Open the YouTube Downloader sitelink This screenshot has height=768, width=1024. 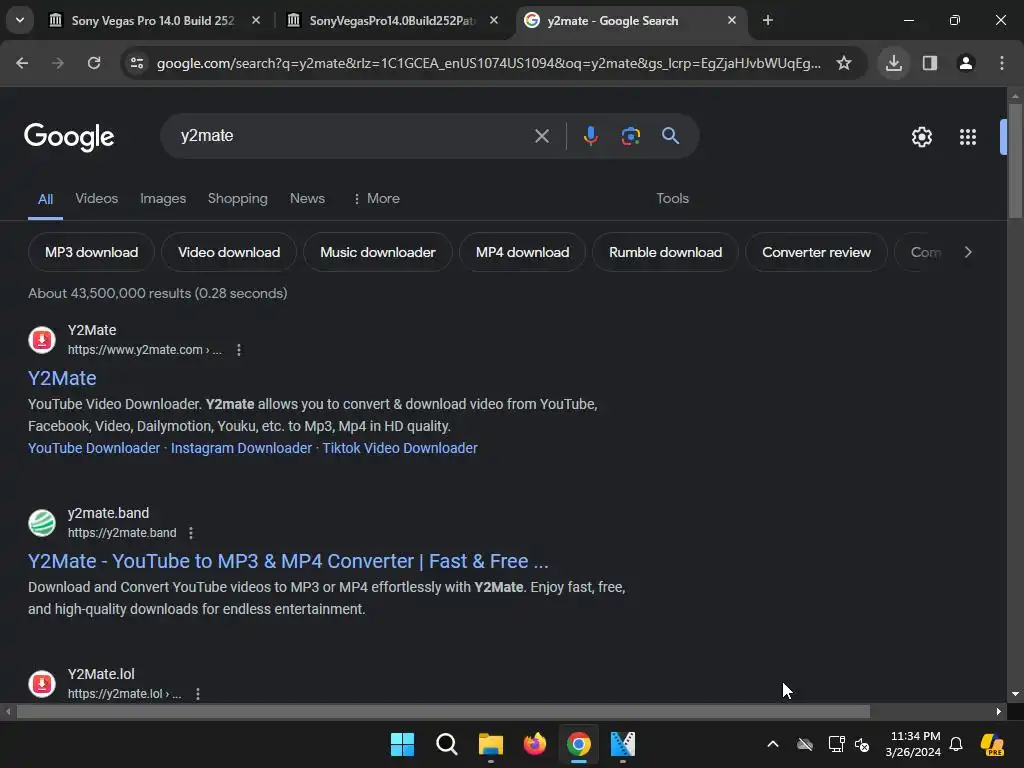coord(94,448)
